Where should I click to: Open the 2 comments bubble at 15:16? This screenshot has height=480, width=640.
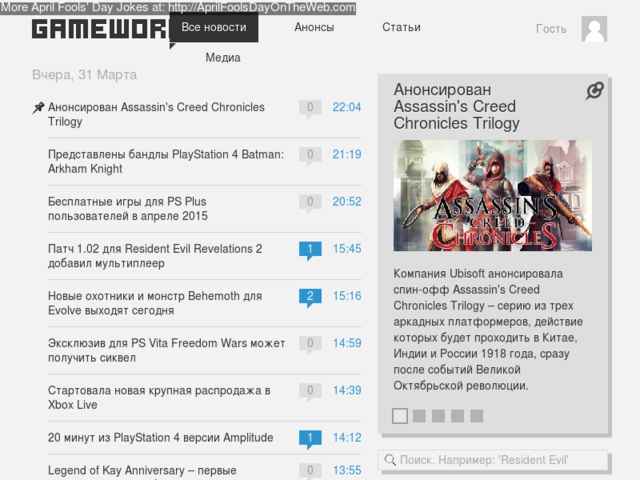pos(310,297)
